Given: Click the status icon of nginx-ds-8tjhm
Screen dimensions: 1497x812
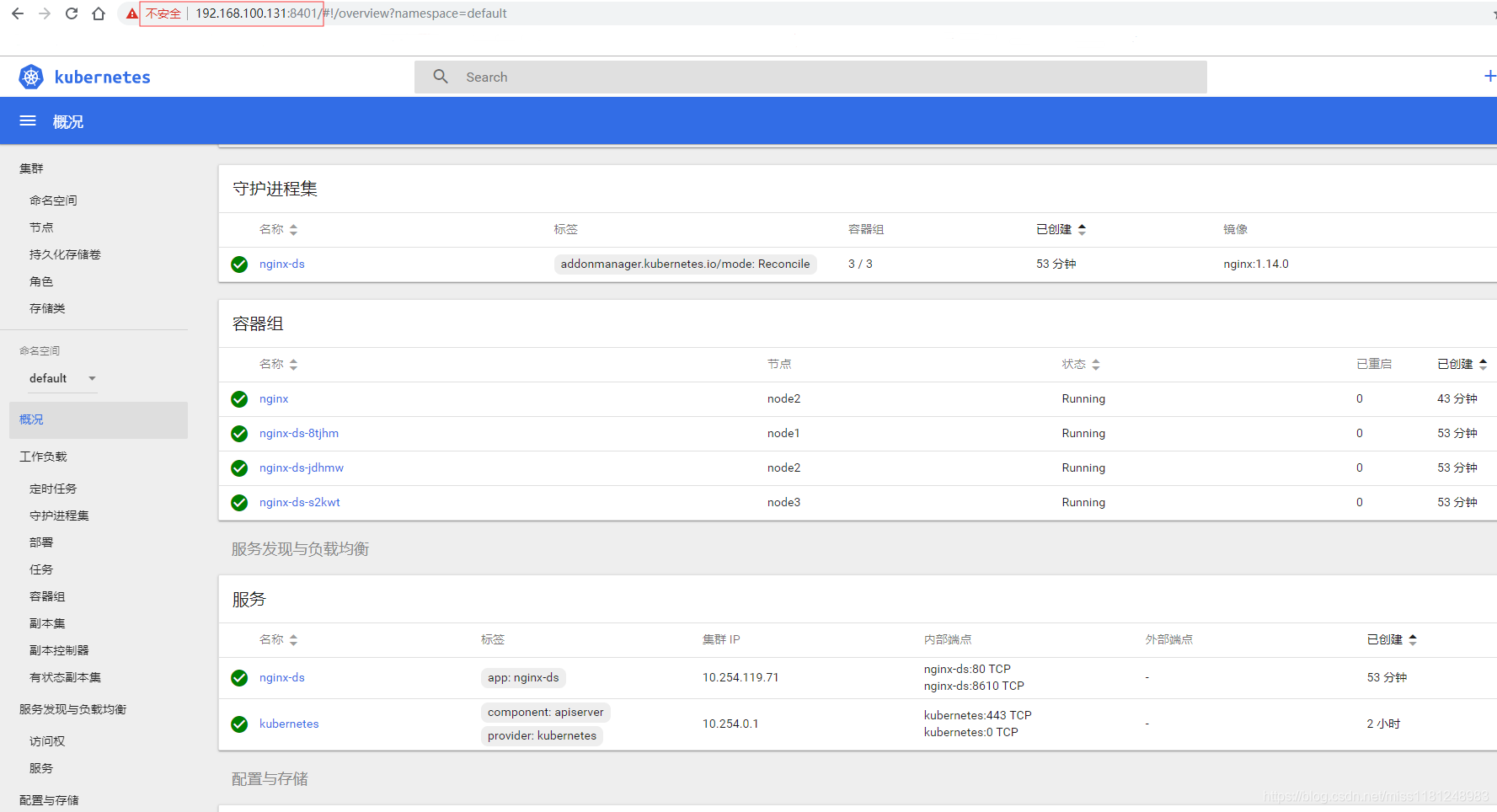Looking at the screenshot, I should pyautogui.click(x=239, y=434).
